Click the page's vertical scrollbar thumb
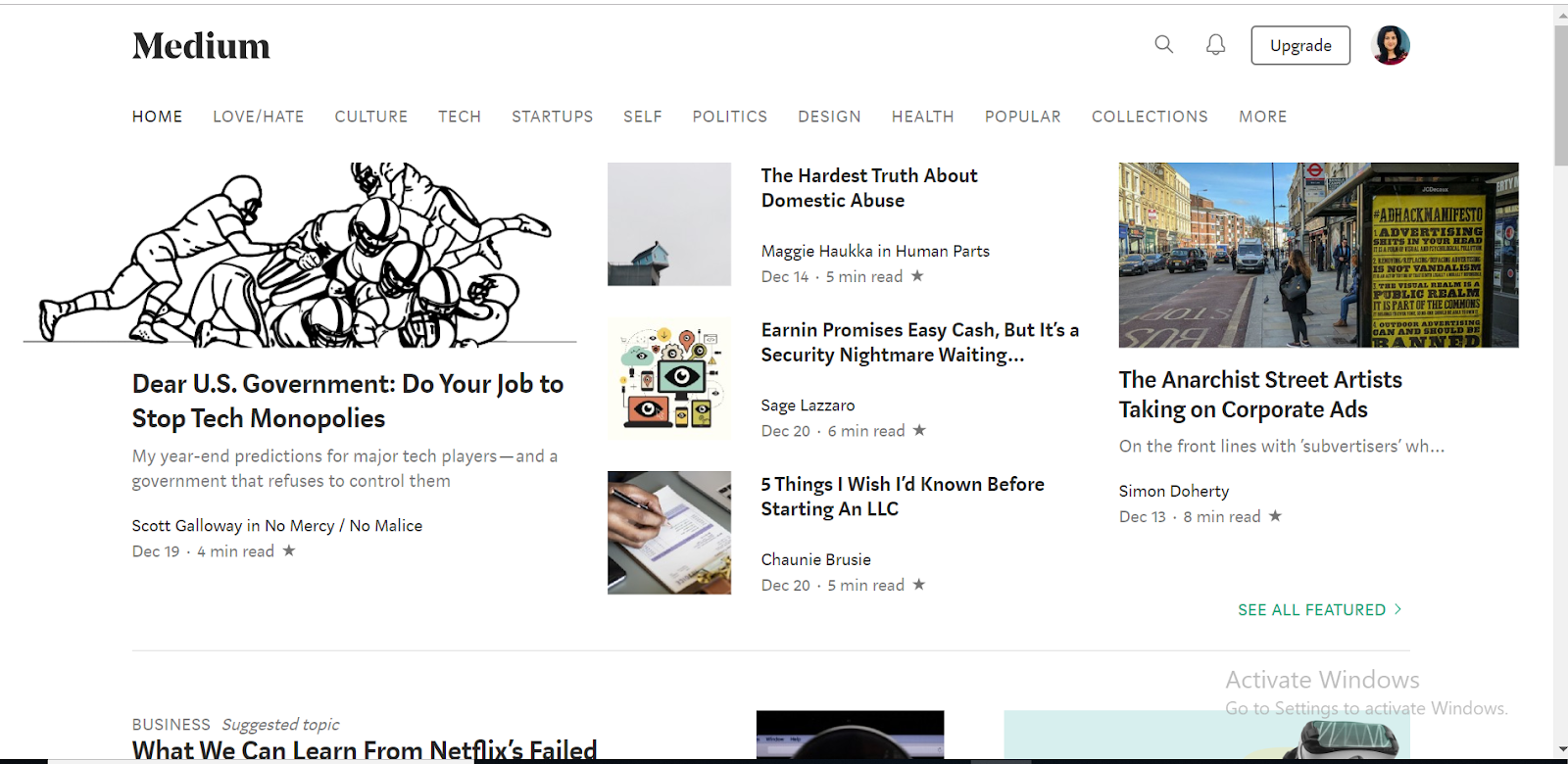 1560,95
